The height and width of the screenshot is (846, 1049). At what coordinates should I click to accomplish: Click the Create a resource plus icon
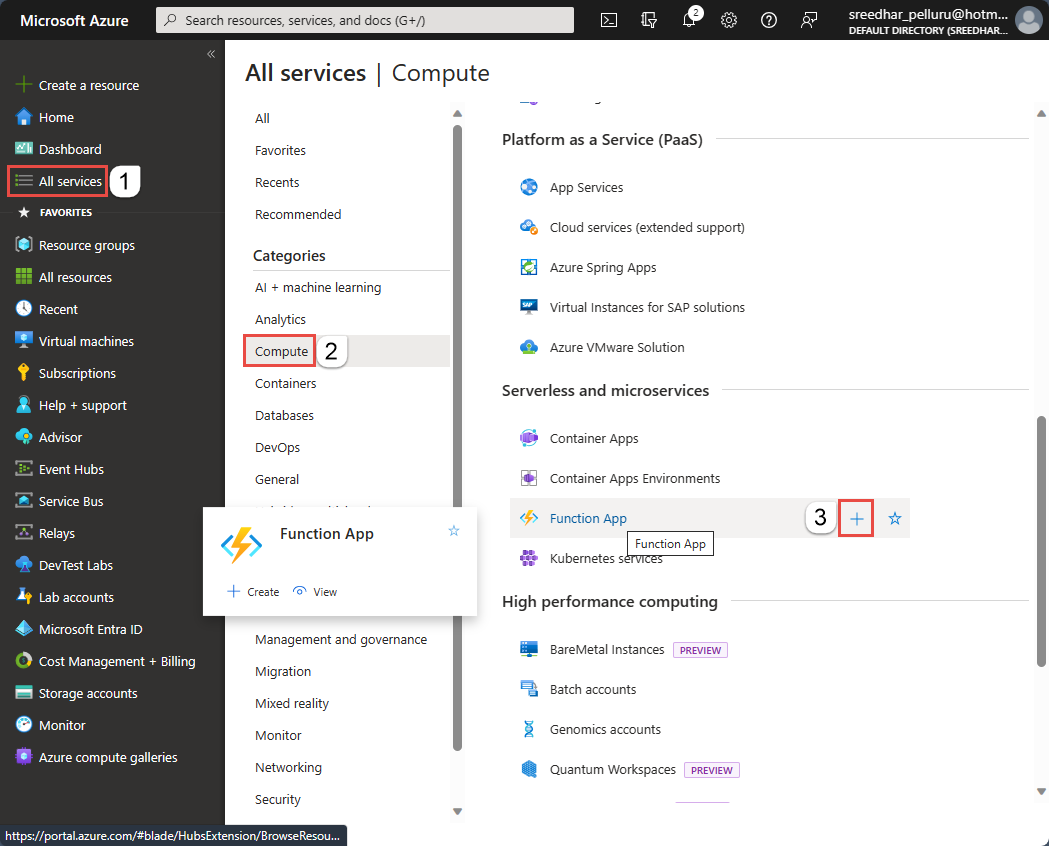coord(23,85)
